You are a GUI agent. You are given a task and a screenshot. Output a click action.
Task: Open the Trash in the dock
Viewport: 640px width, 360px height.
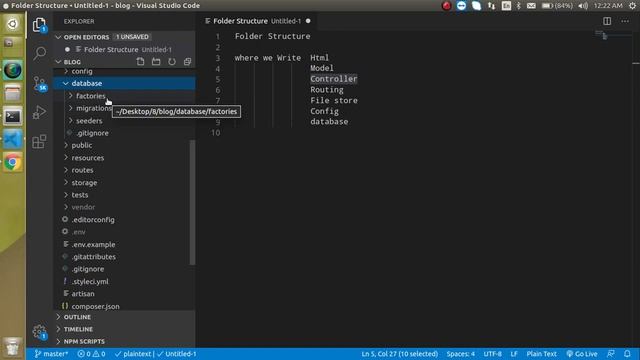(13, 347)
